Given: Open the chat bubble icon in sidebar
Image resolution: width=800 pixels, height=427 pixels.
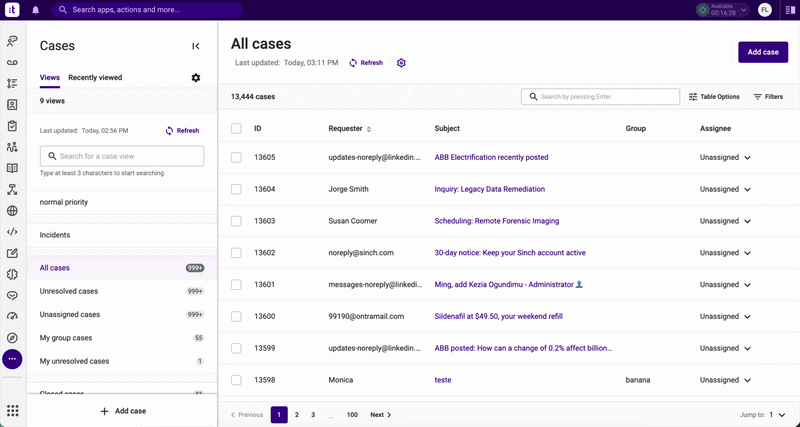Looking at the screenshot, I should (x=12, y=295).
